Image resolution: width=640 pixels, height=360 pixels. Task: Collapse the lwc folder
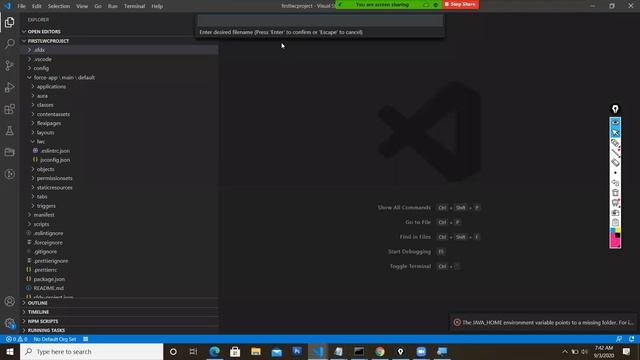pyautogui.click(x=120, y=142)
